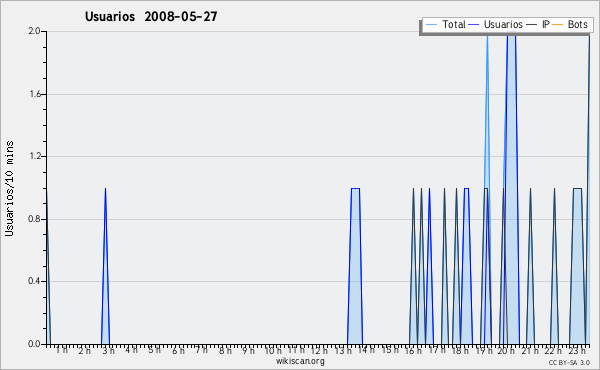Click the wikiscan.org source label
This screenshot has height=370, width=600.
[x=300, y=361]
